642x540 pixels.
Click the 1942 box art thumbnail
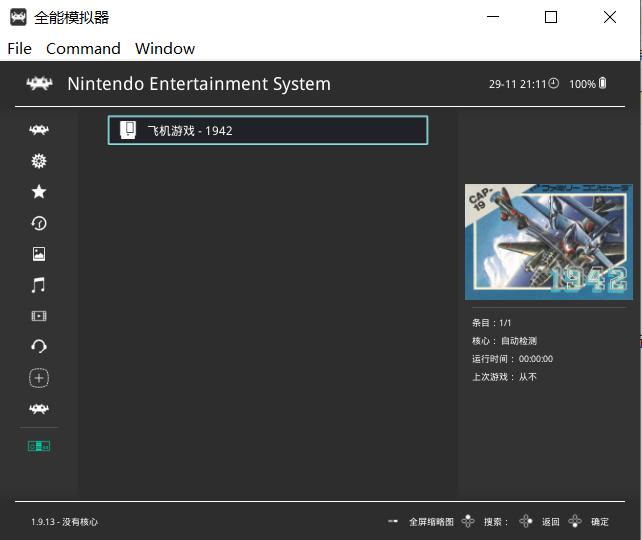tap(549, 242)
